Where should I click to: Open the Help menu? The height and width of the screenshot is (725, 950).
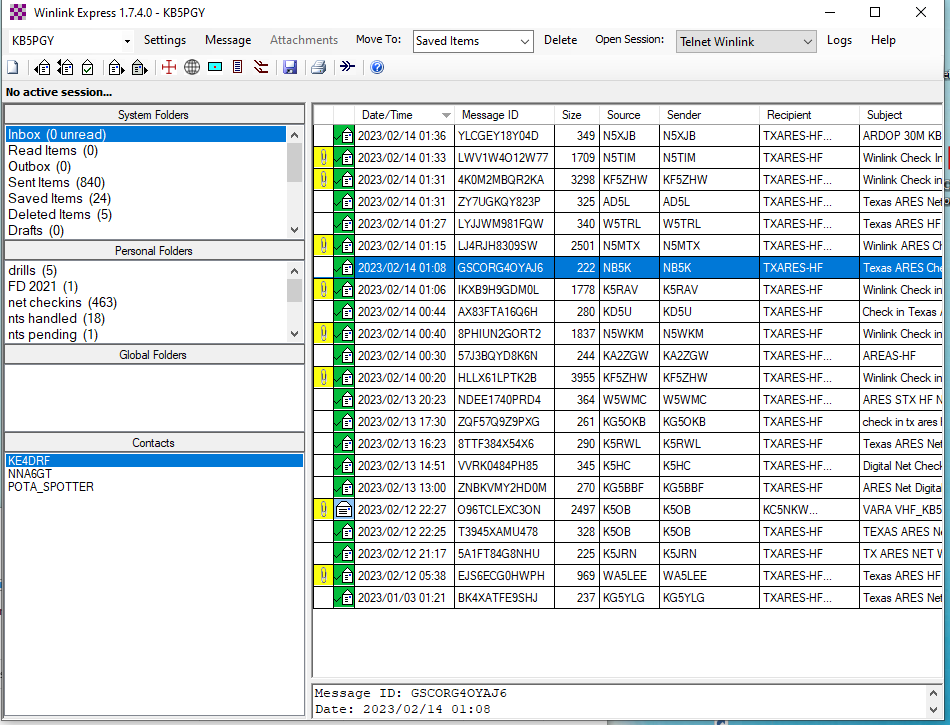pos(883,40)
